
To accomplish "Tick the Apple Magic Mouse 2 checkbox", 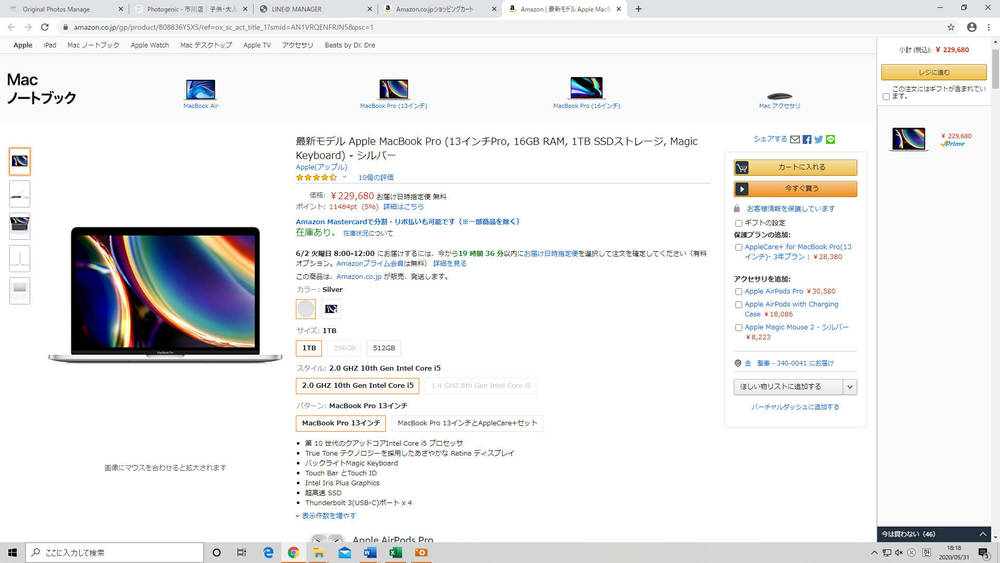I will pyautogui.click(x=739, y=328).
